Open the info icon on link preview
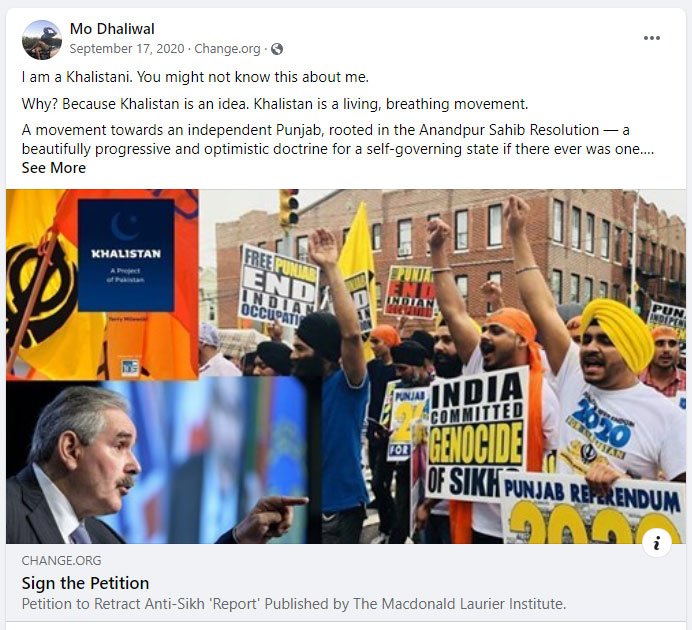 [656, 543]
